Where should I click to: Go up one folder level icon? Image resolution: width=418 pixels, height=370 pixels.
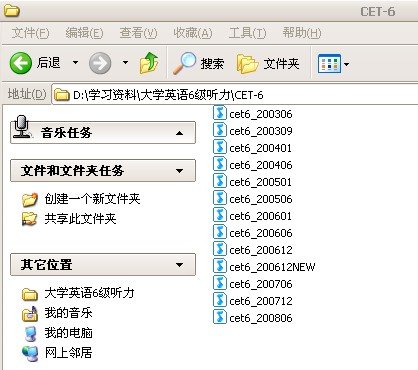tap(149, 63)
